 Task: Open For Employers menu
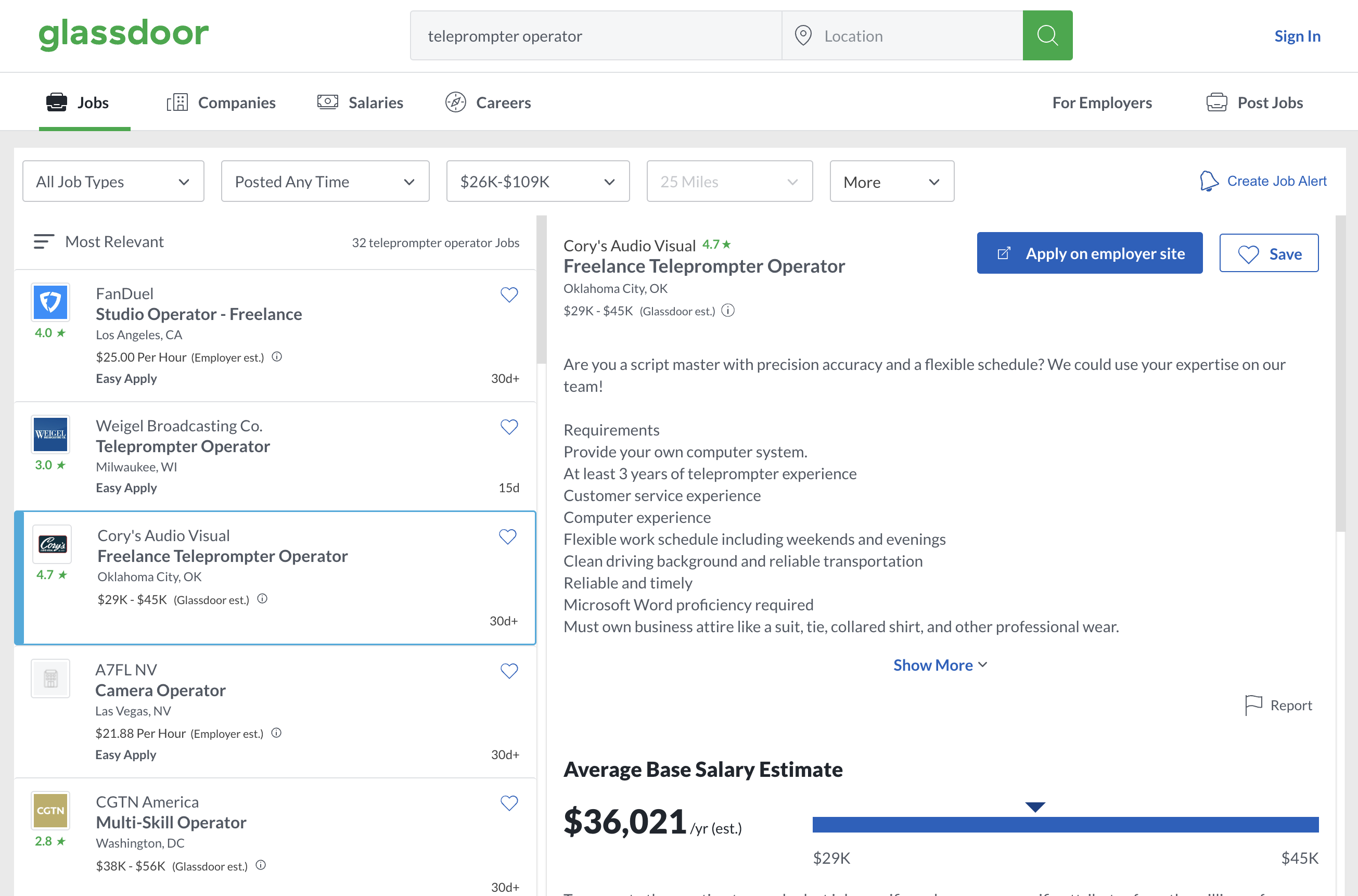click(x=1102, y=103)
